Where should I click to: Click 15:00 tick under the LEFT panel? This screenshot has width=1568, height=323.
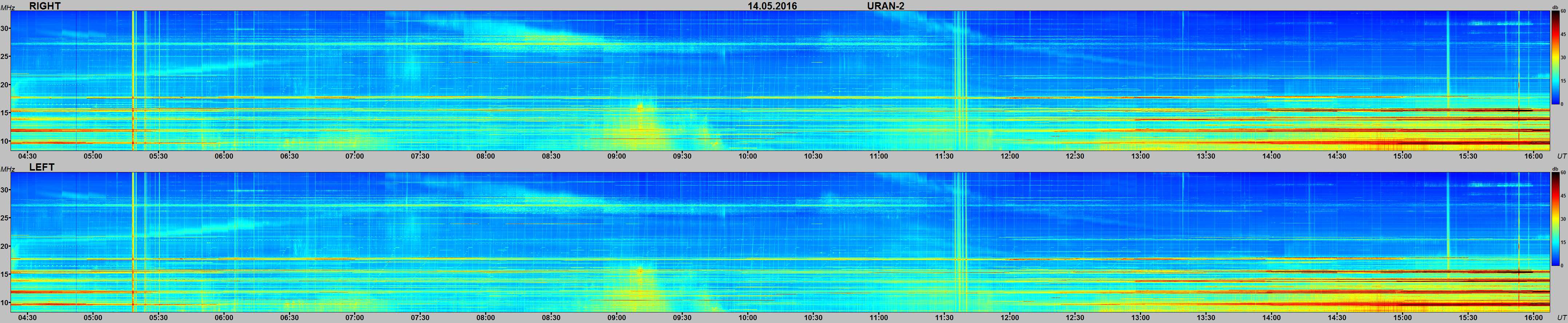1402,318
